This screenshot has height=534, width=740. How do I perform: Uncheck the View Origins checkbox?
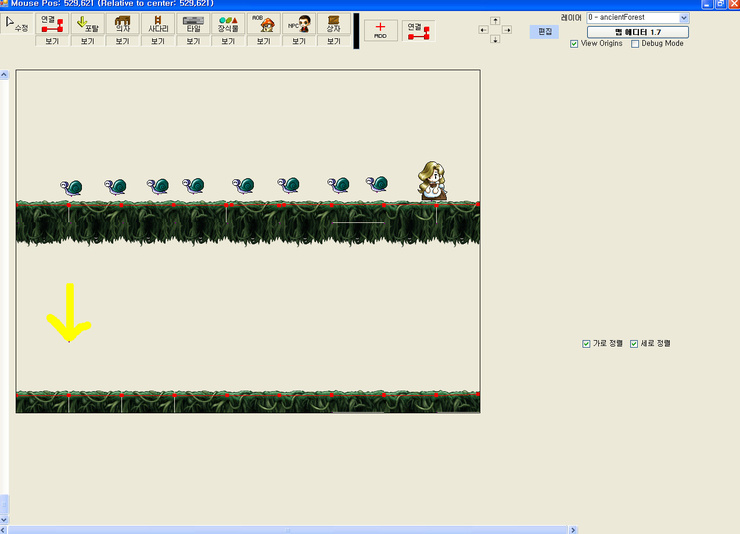574,44
